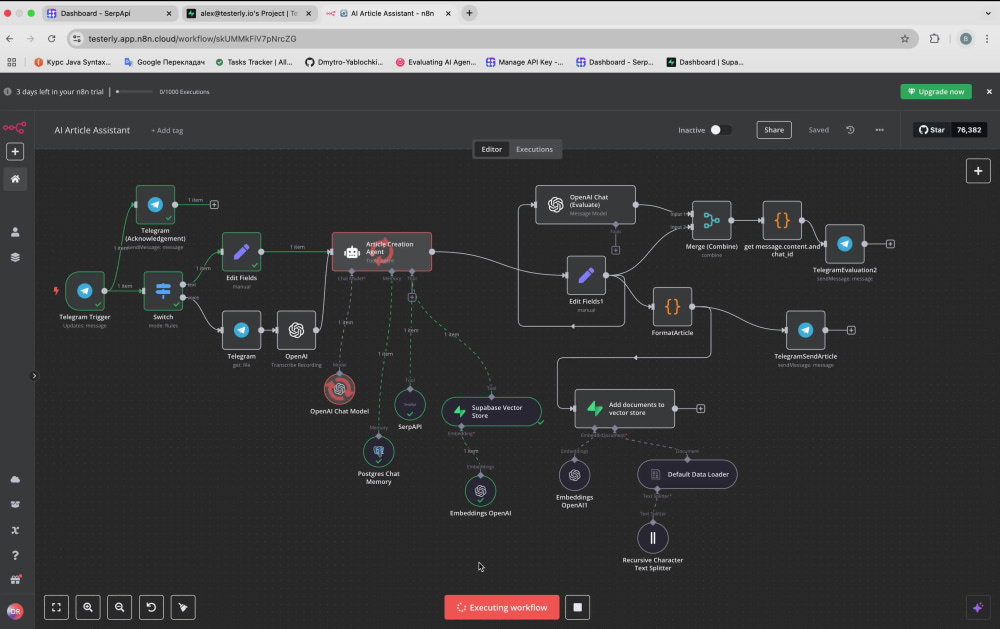Add node after Telegram Acknowledgement output
Image resolution: width=1000 pixels, height=629 pixels.
pyautogui.click(x=214, y=205)
